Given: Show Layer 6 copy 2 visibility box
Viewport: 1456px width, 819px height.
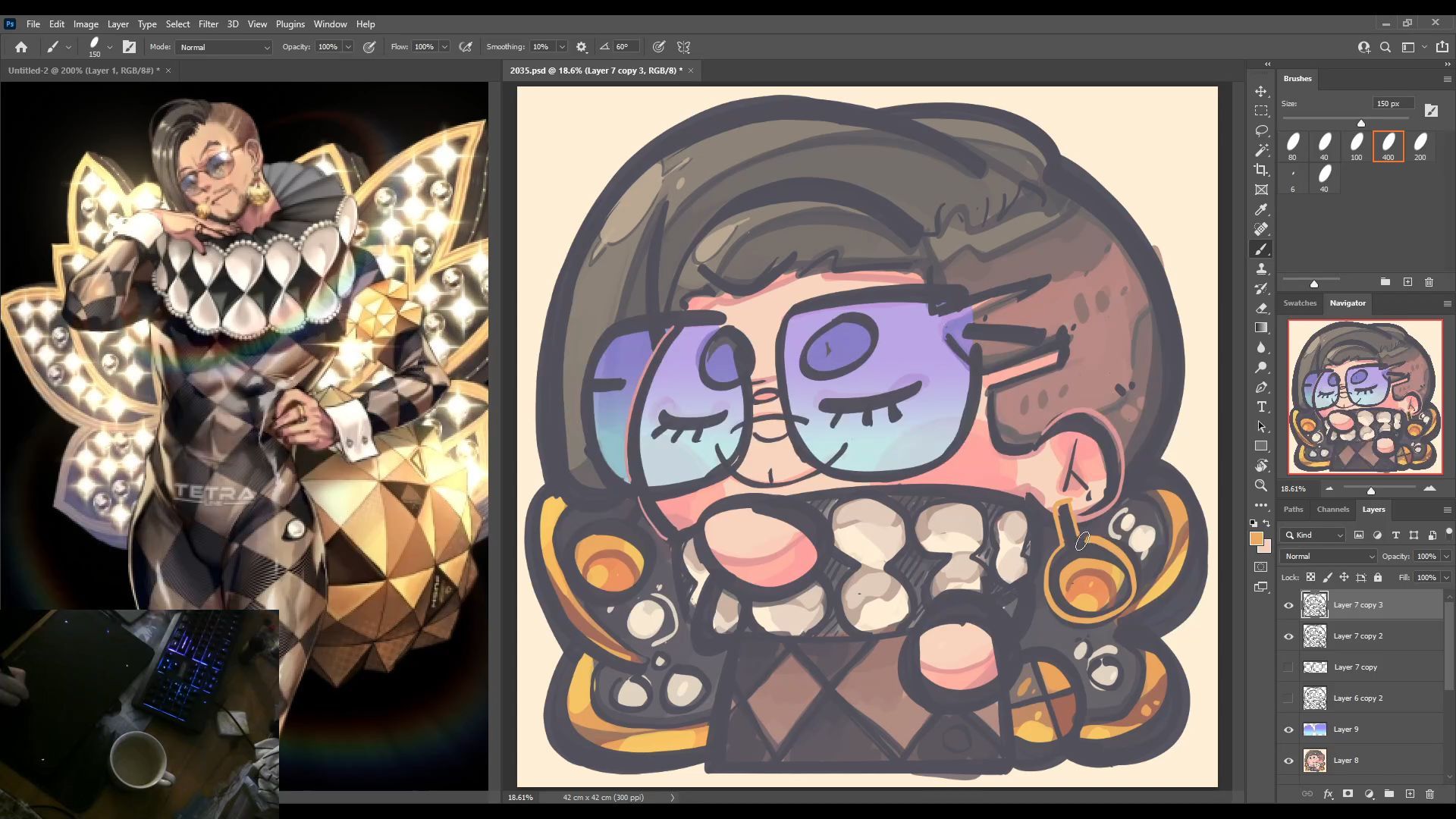Looking at the screenshot, I should click(1288, 698).
